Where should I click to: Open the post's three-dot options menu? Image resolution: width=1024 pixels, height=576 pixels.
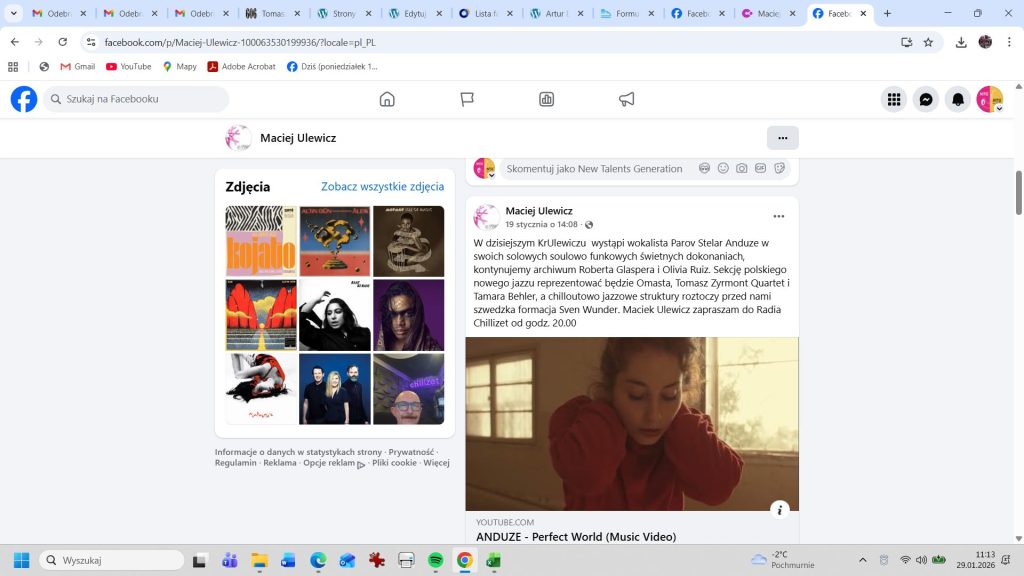pos(779,216)
